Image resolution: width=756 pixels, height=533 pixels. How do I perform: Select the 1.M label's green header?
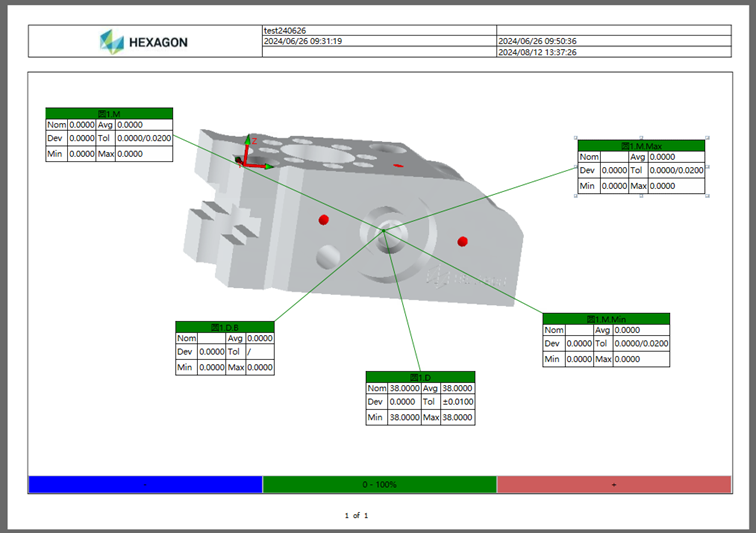pos(109,113)
